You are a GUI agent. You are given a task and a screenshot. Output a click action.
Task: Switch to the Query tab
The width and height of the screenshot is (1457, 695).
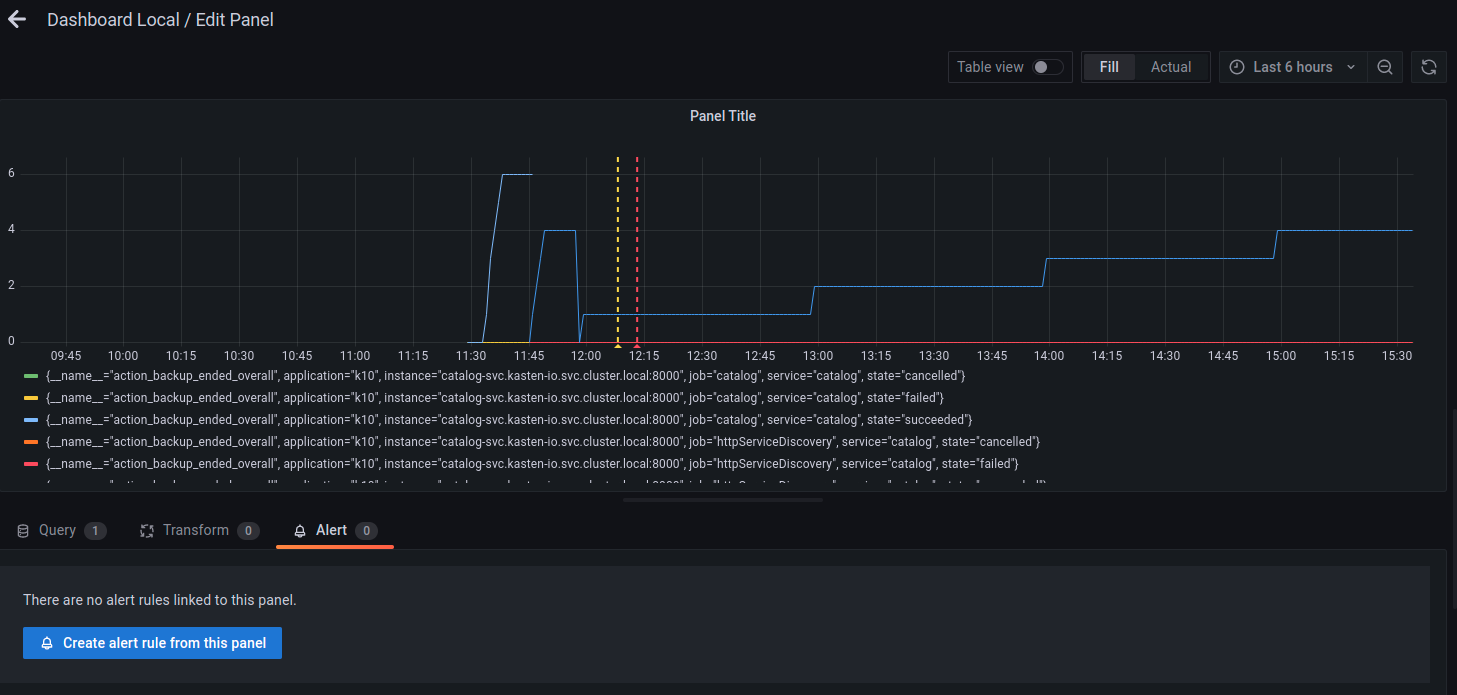tap(56, 530)
